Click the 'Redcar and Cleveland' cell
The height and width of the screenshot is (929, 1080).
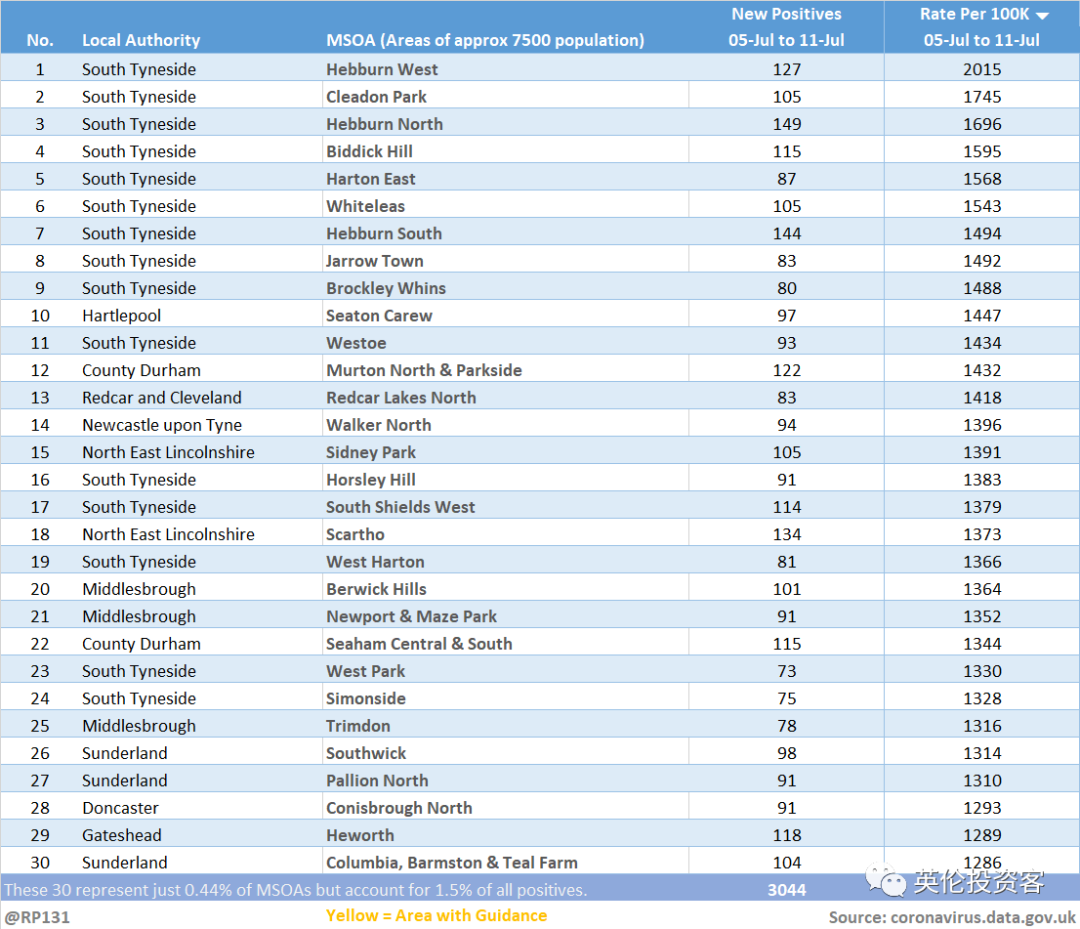(162, 397)
